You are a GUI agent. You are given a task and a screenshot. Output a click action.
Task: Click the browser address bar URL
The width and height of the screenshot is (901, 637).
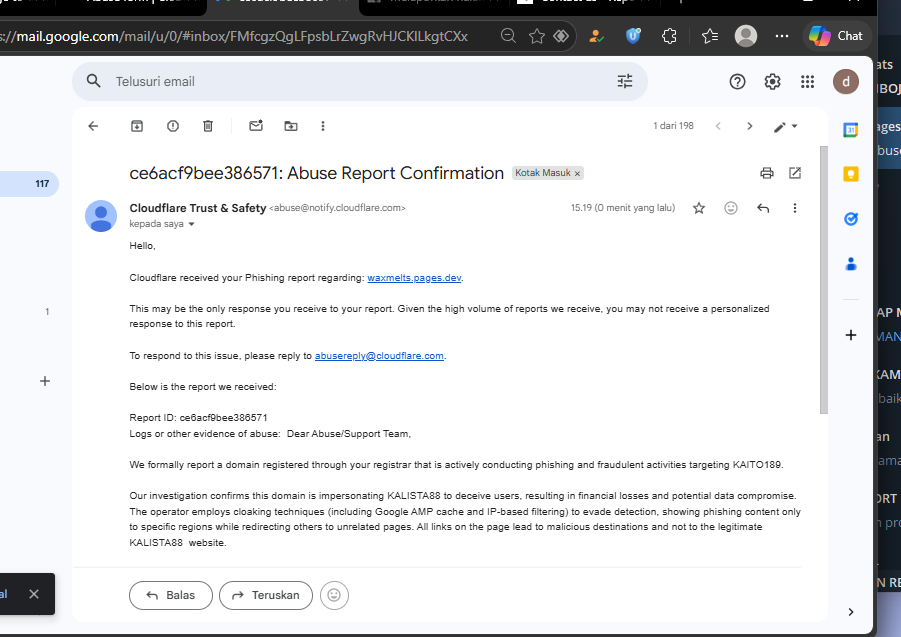(234, 36)
